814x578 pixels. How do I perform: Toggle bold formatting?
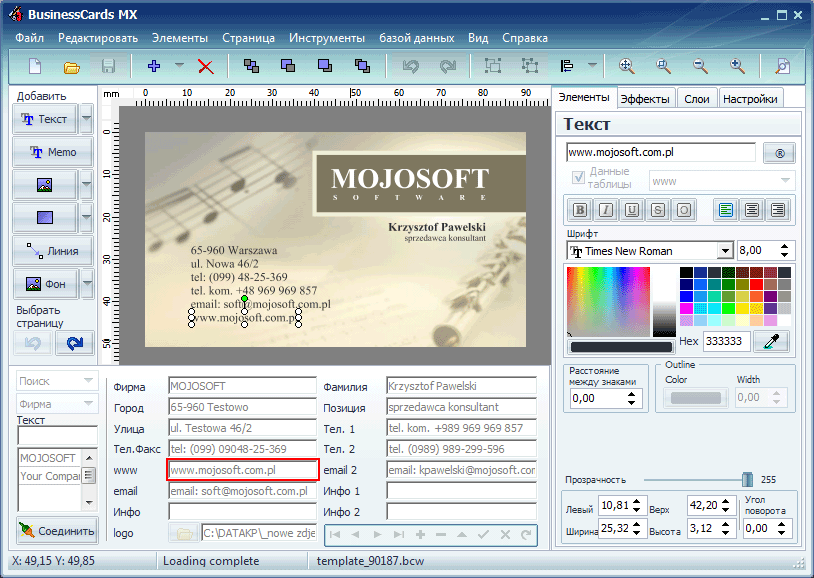[x=580, y=210]
